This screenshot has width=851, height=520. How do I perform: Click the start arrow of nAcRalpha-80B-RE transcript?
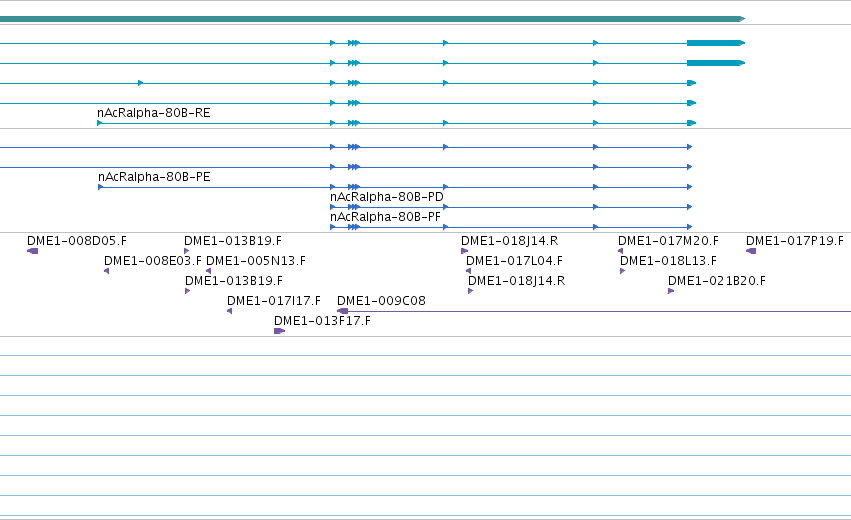click(100, 123)
